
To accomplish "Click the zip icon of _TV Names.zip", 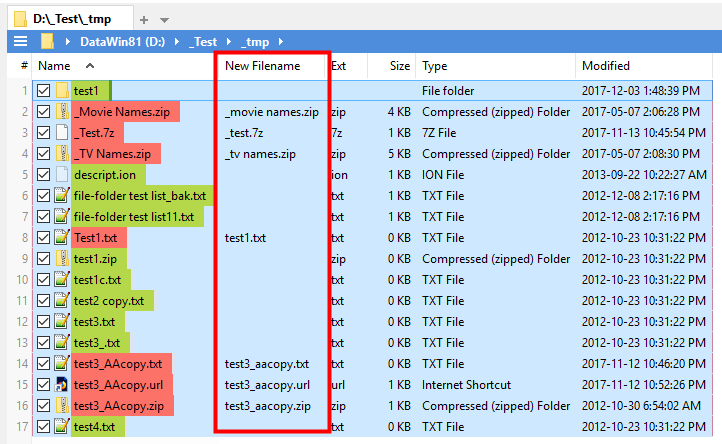I will (x=62, y=153).
